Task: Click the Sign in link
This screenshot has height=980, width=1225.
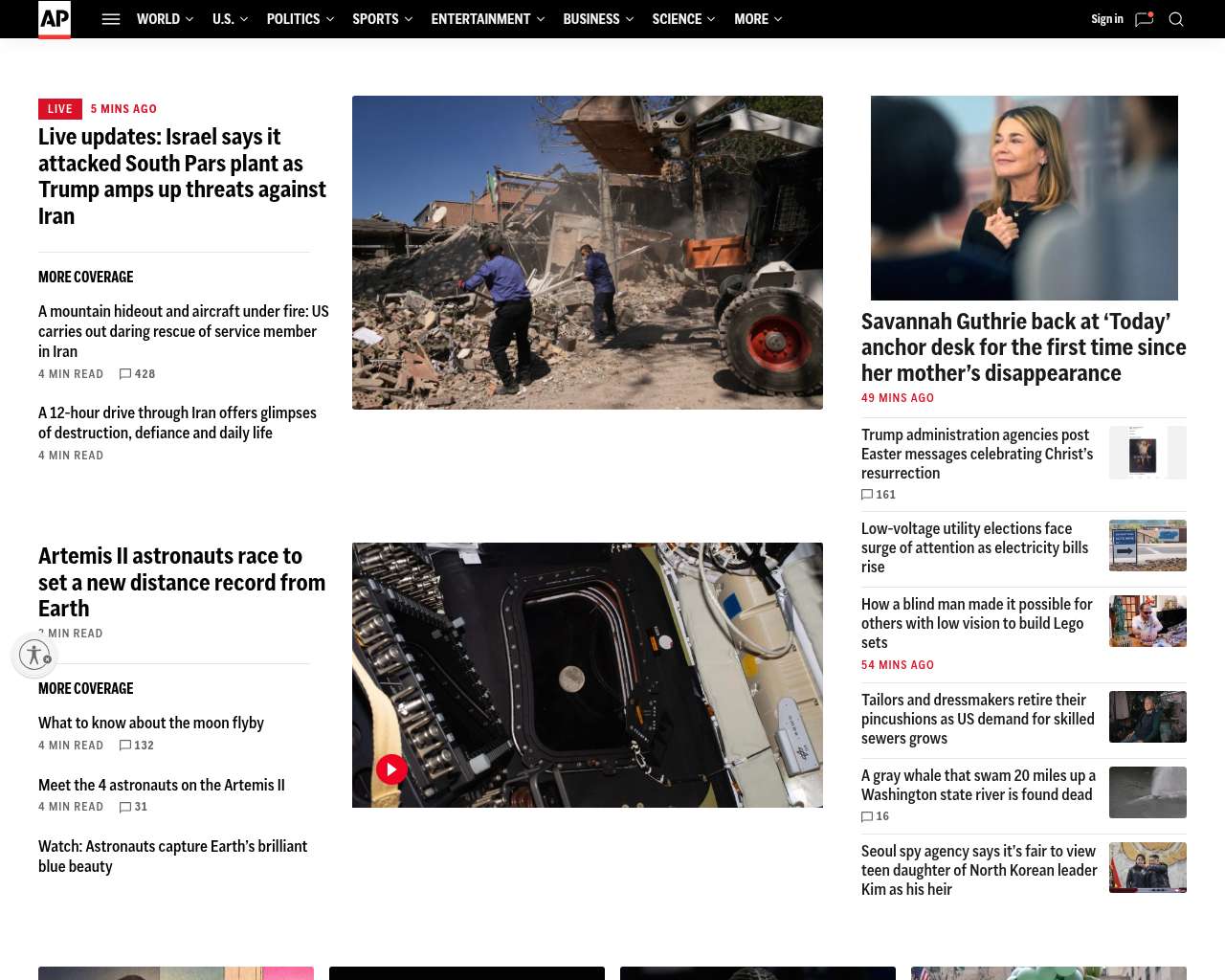Action: pos(1106,19)
